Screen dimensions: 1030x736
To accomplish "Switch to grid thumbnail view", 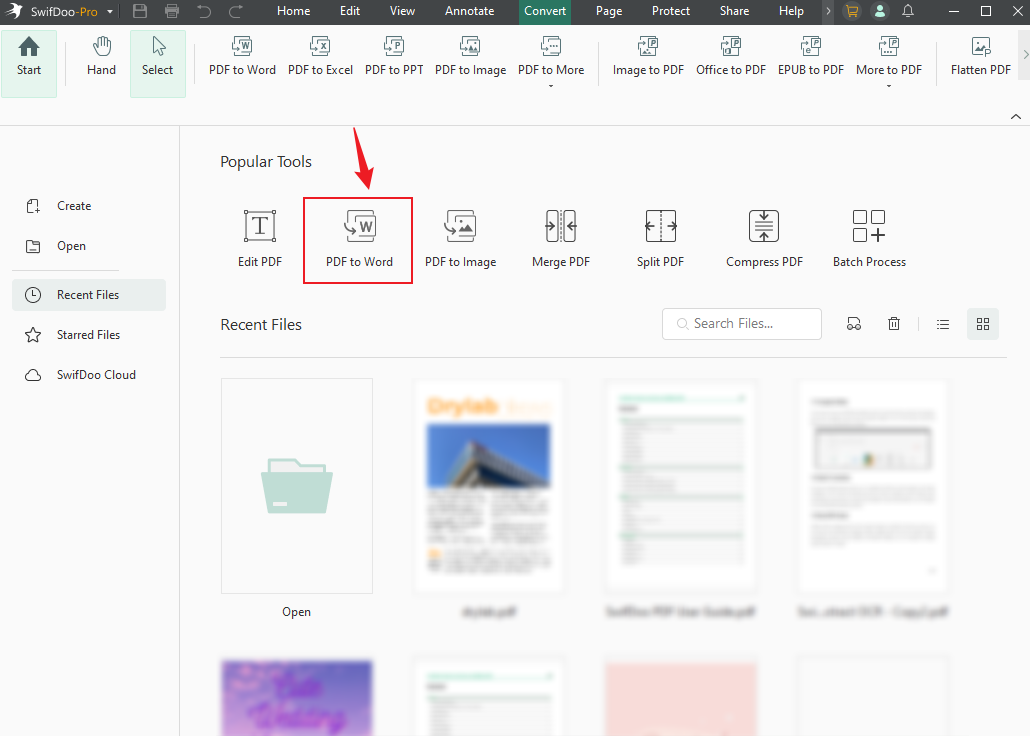I will pos(983,324).
